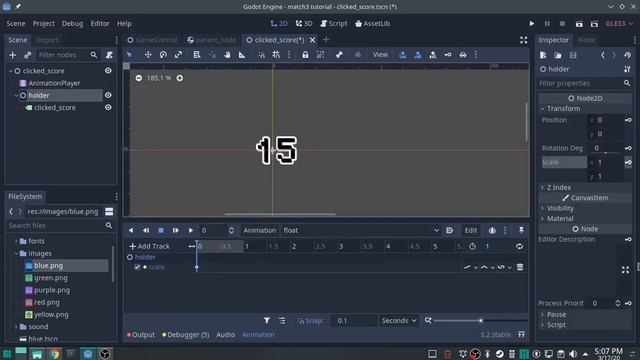Click the autoplay on load icon
This screenshot has height=360, width=640.
(449, 230)
